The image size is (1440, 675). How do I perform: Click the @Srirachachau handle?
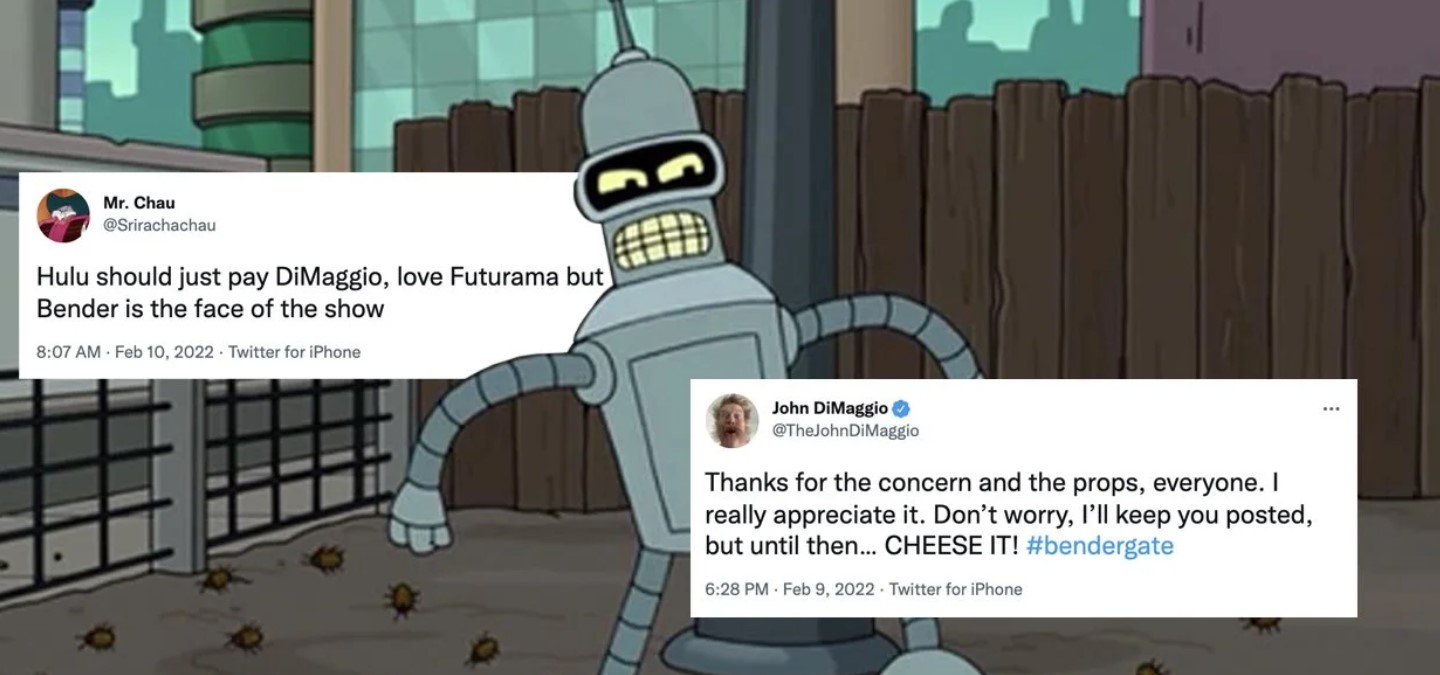click(x=159, y=225)
